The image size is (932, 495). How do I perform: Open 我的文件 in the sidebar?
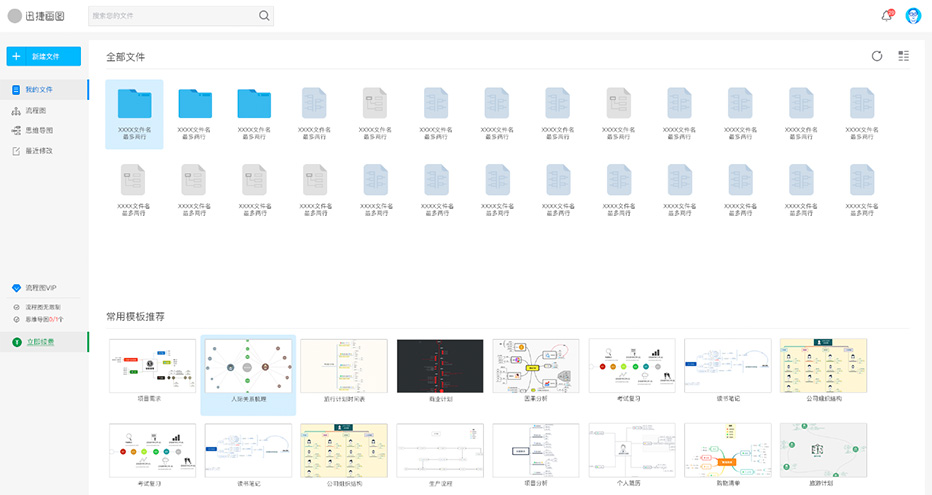pos(39,90)
